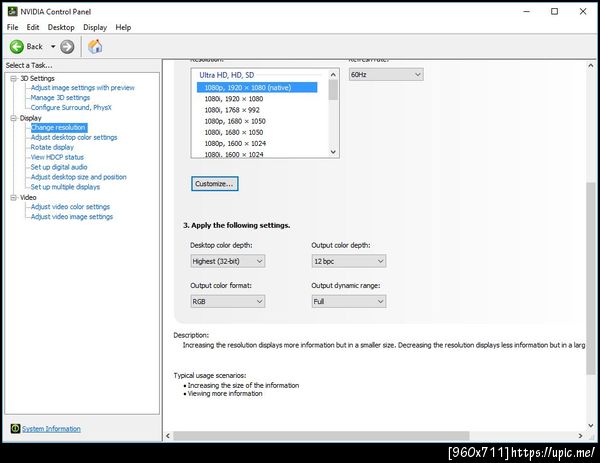Open the Edit menu

33,27
